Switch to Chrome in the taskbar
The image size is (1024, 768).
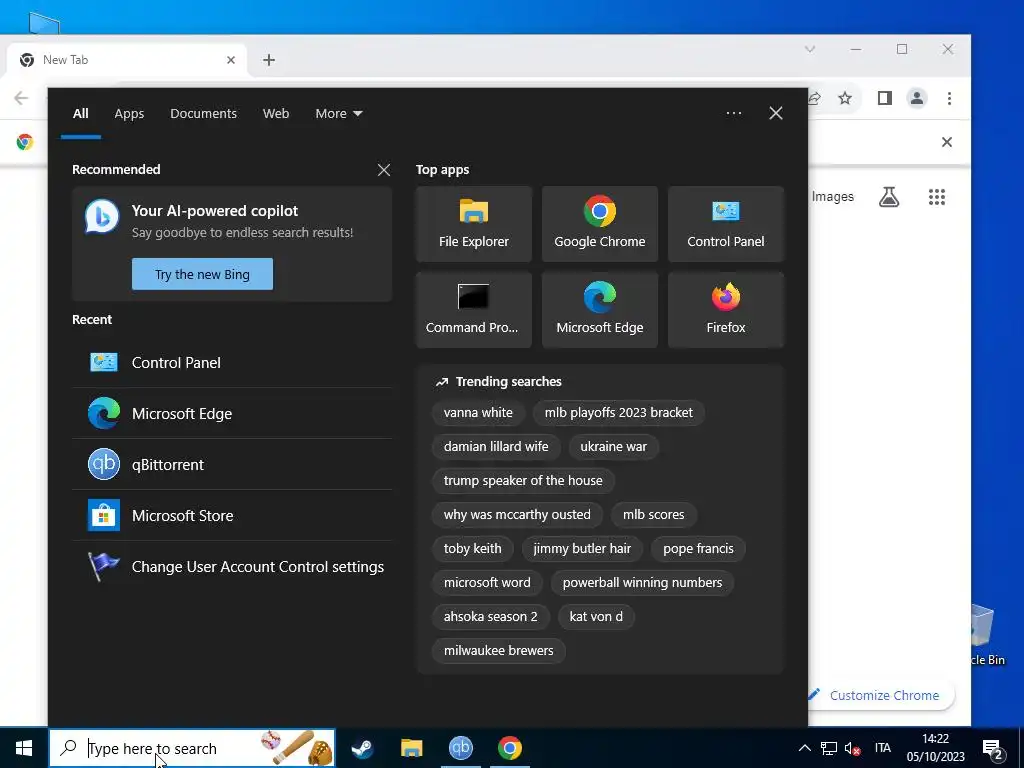point(509,748)
